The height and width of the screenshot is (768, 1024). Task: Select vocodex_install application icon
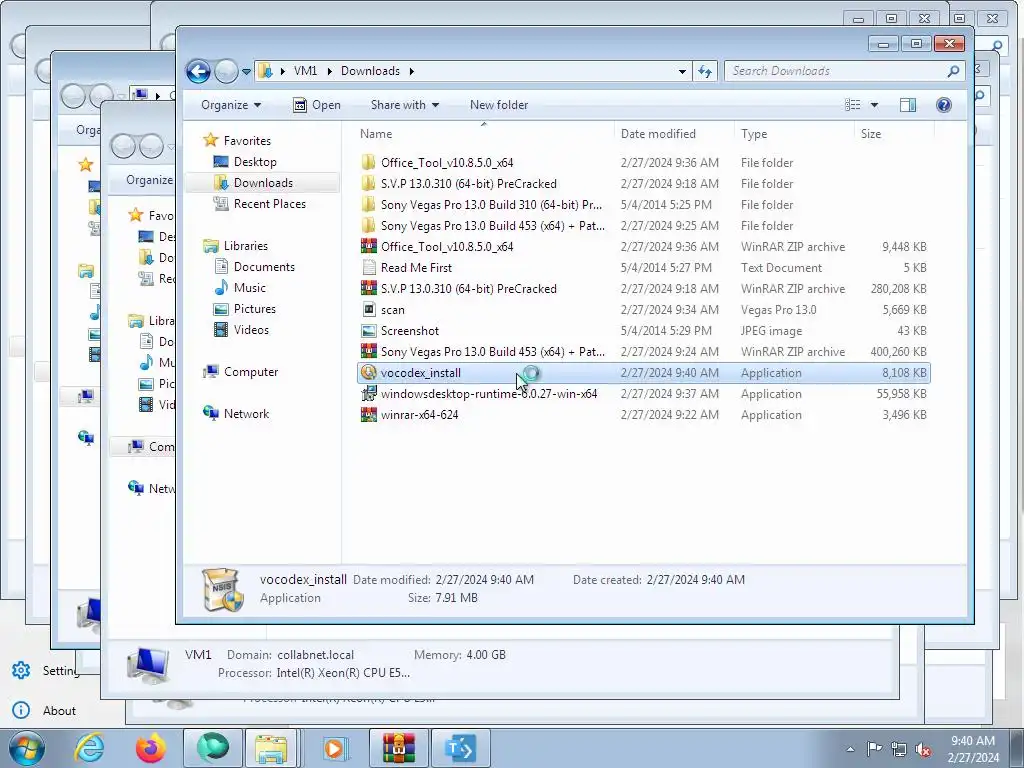368,373
